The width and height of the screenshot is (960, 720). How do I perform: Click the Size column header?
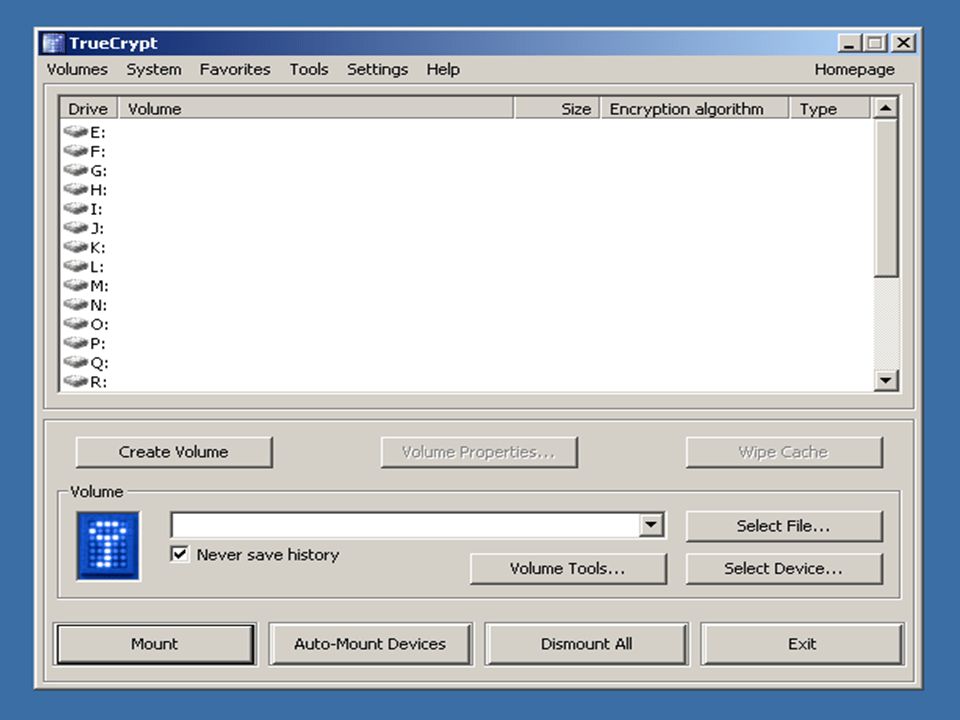pyautogui.click(x=557, y=108)
